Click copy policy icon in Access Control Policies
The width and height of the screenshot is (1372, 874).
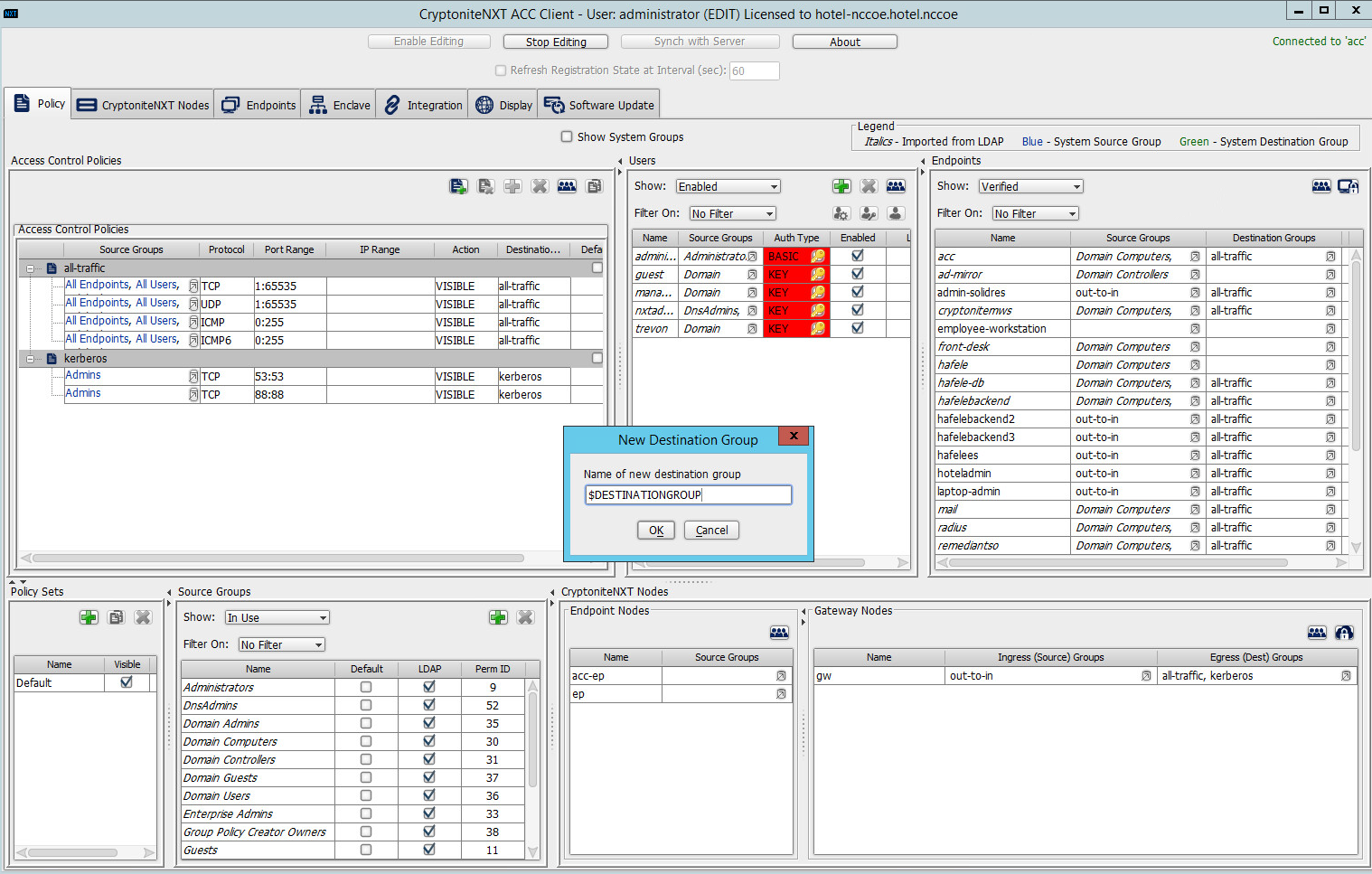click(595, 186)
